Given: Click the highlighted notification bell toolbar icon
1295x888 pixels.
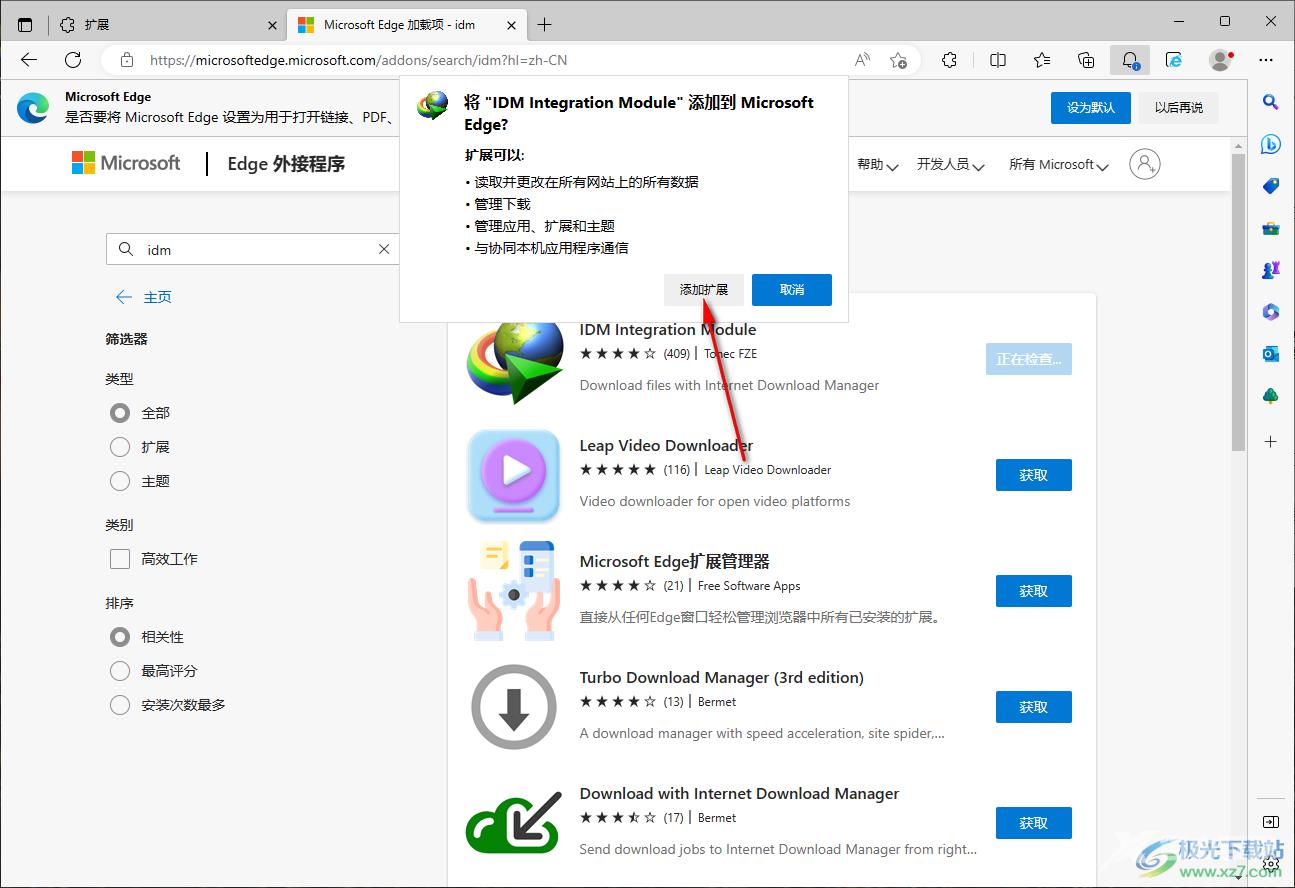Looking at the screenshot, I should click(x=1130, y=60).
